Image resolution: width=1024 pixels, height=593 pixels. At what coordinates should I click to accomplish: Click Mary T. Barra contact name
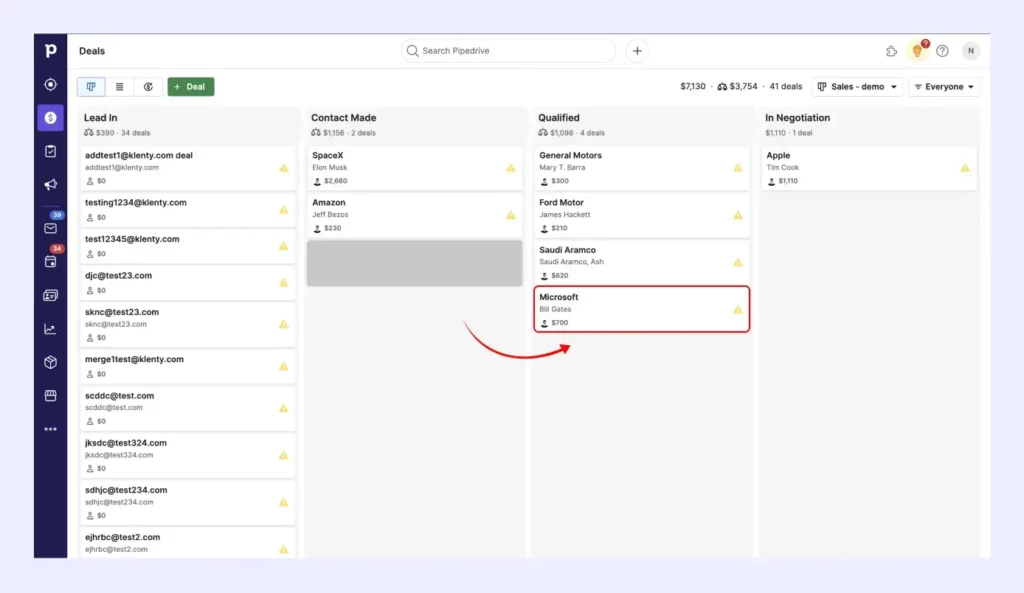pyautogui.click(x=562, y=167)
